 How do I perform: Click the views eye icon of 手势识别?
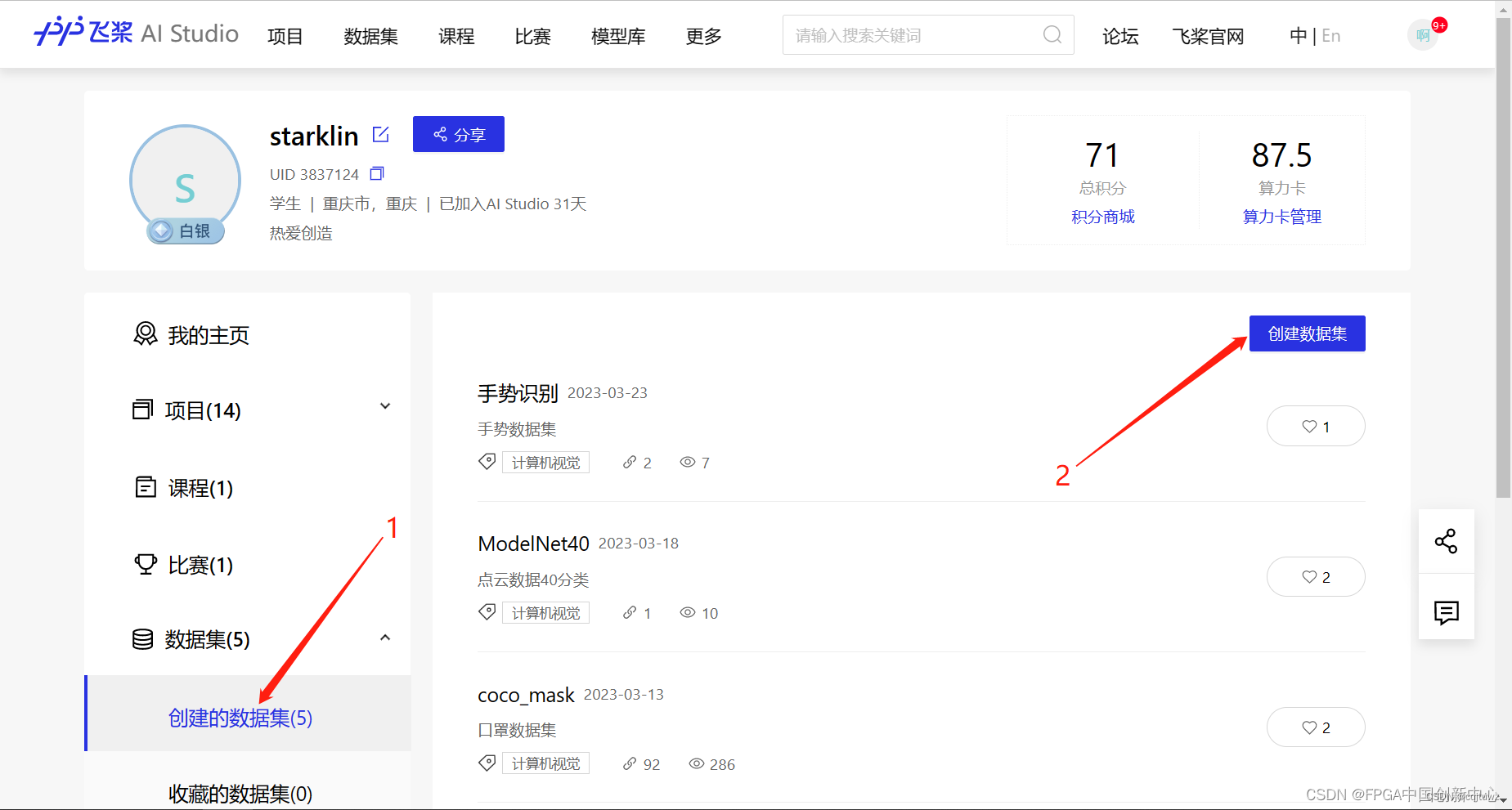coord(688,463)
